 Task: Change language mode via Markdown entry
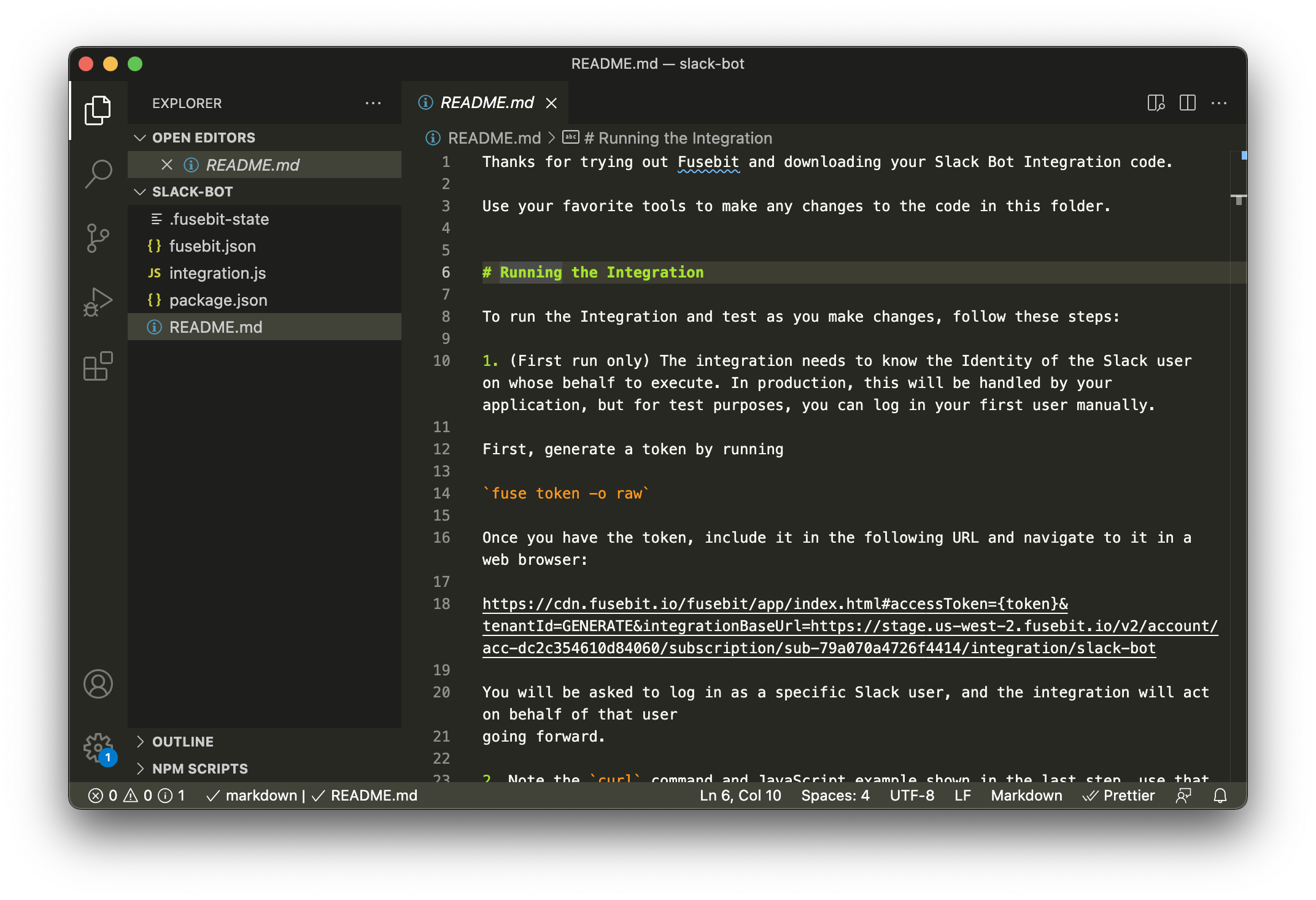1026,796
